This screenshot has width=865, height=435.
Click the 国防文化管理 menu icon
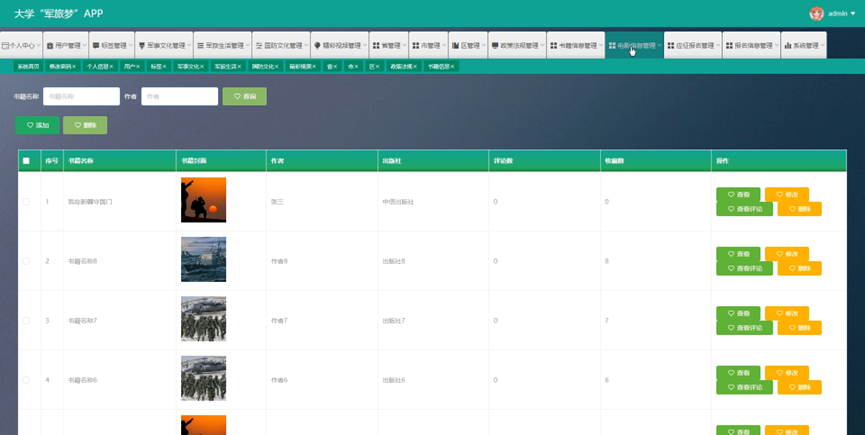259,46
